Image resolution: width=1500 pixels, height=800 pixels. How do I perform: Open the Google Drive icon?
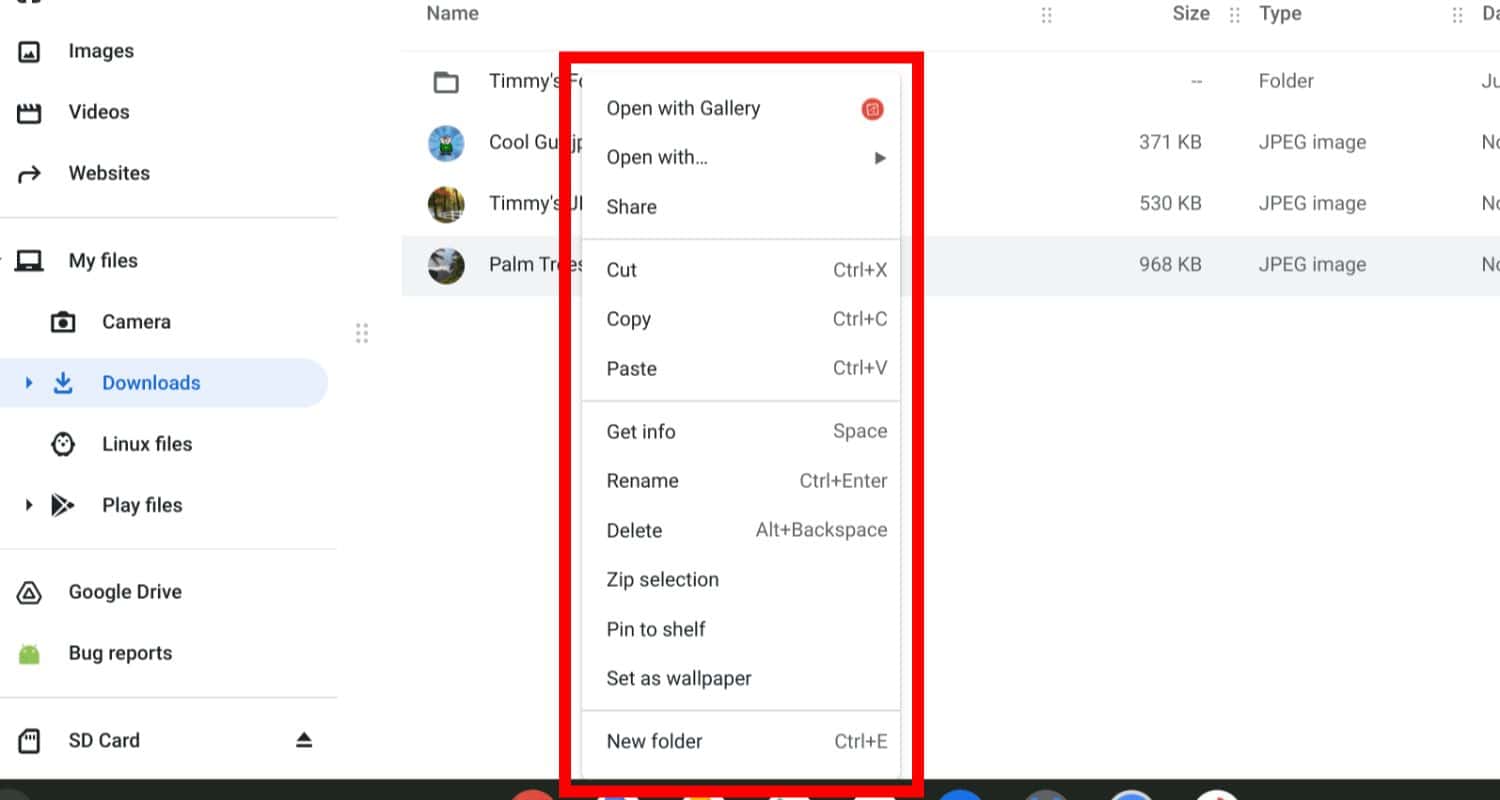pyautogui.click(x=30, y=592)
